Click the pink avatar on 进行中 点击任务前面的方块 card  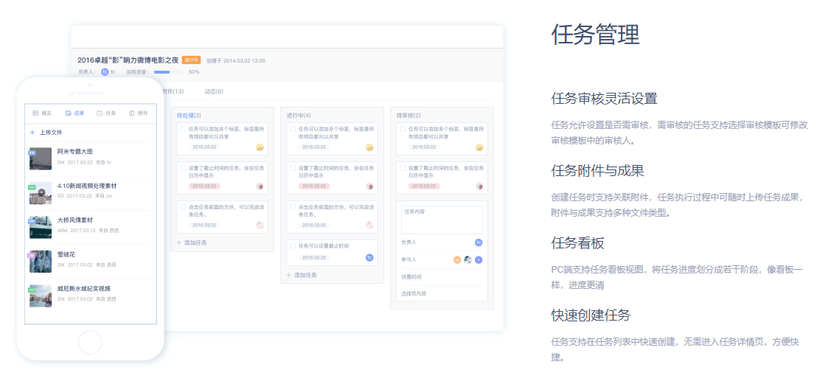370,225
